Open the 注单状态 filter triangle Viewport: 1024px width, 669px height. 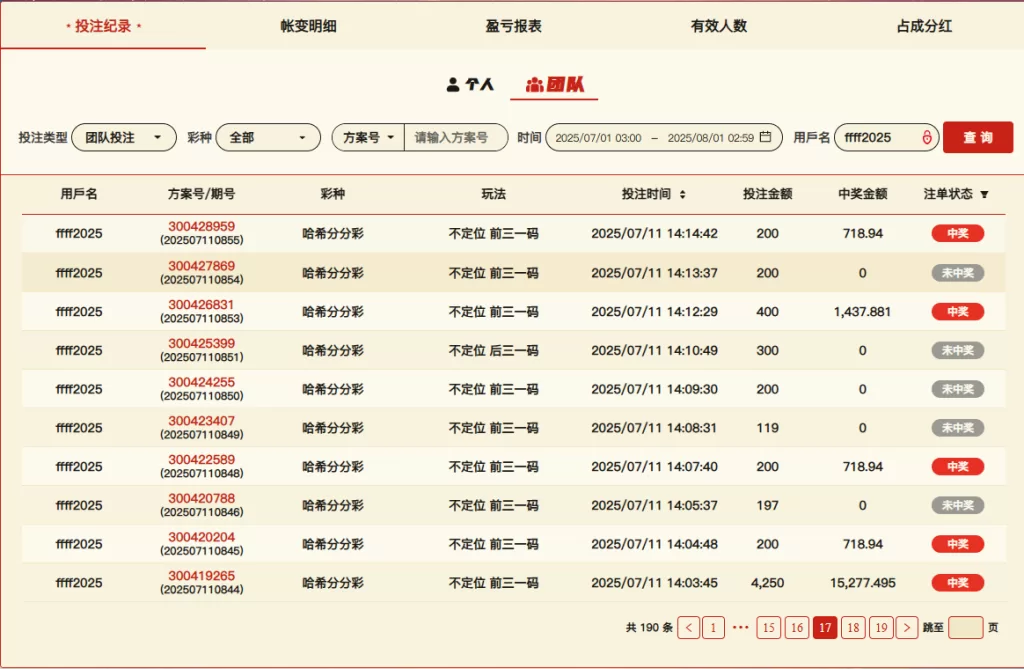click(984, 194)
